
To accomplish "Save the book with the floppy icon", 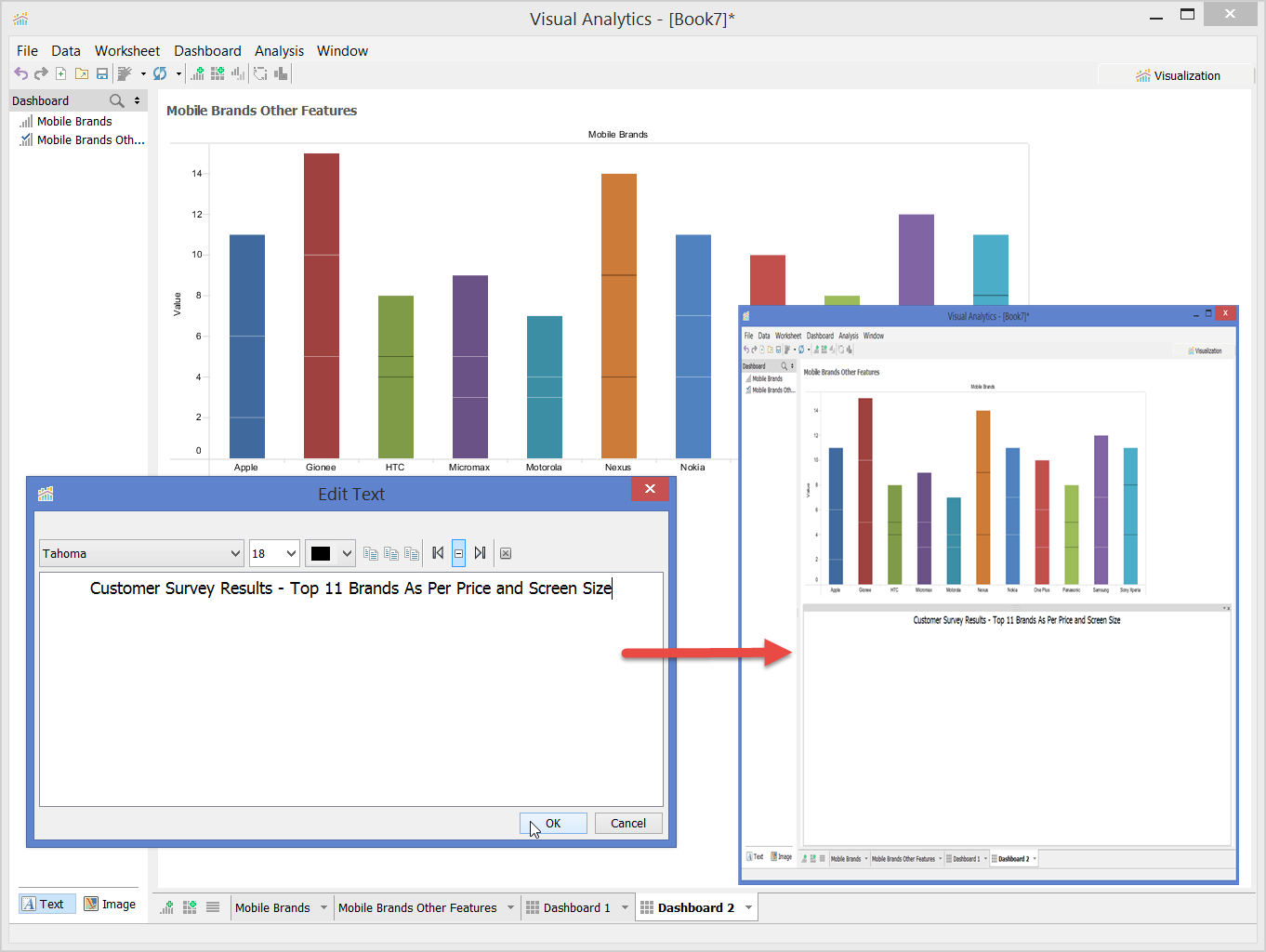I will pyautogui.click(x=102, y=73).
